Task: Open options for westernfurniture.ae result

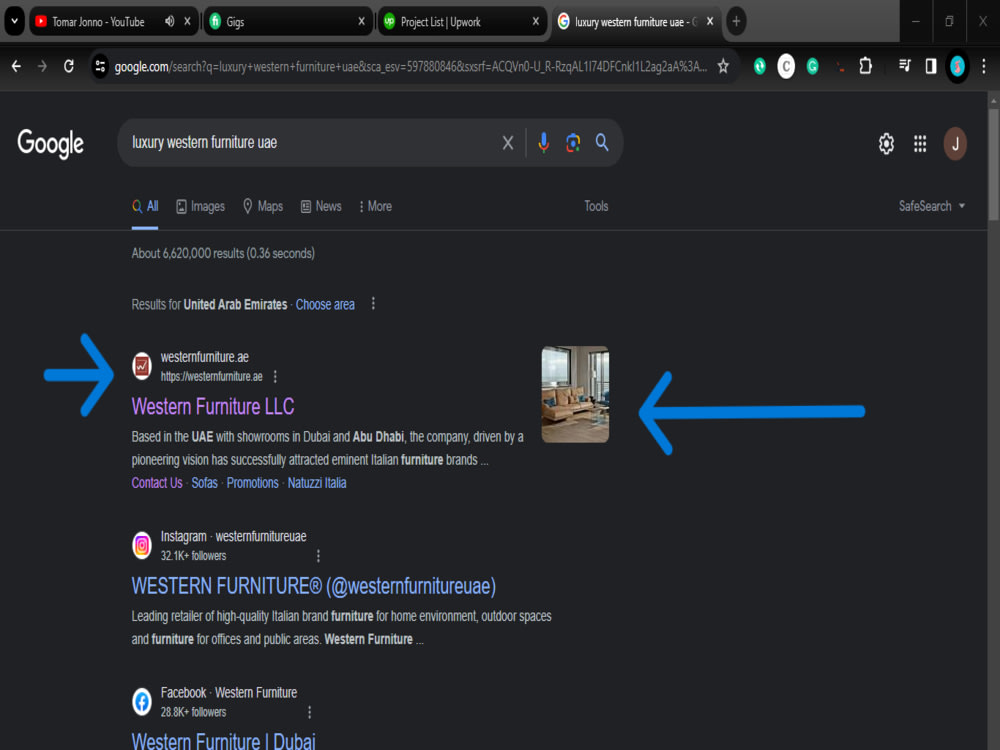Action: tap(275, 377)
